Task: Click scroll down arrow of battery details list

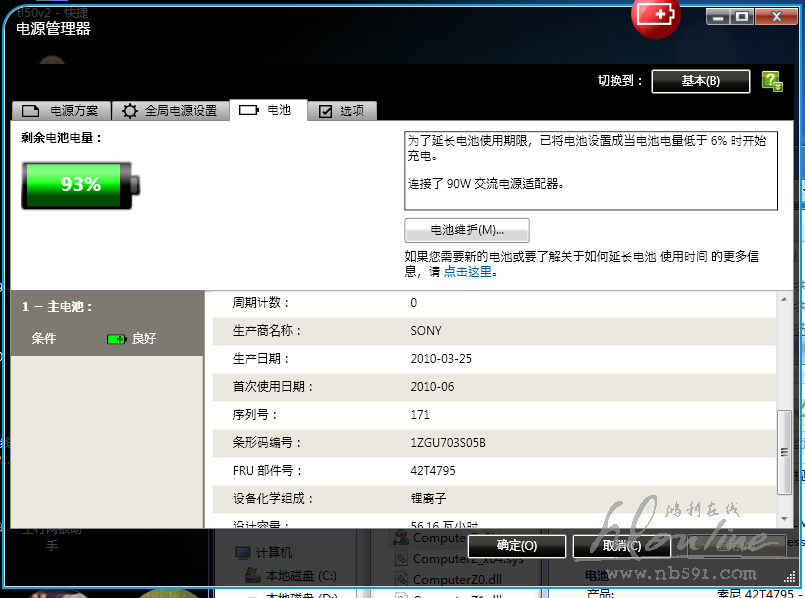Action: [x=784, y=519]
